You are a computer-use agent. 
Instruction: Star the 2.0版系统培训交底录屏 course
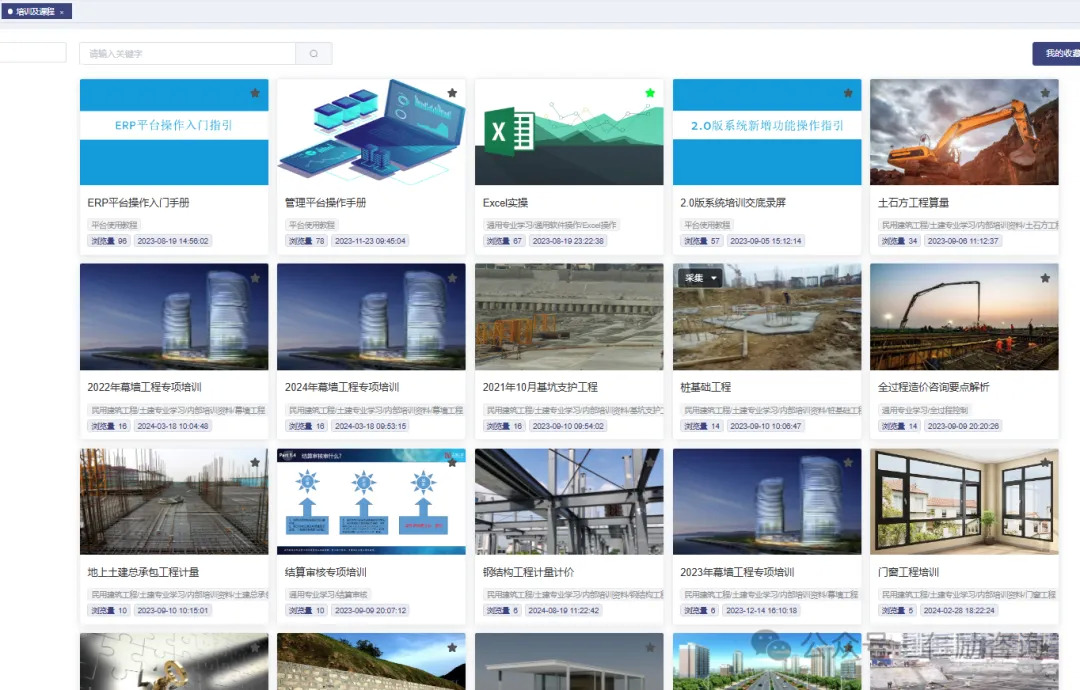pos(848,93)
